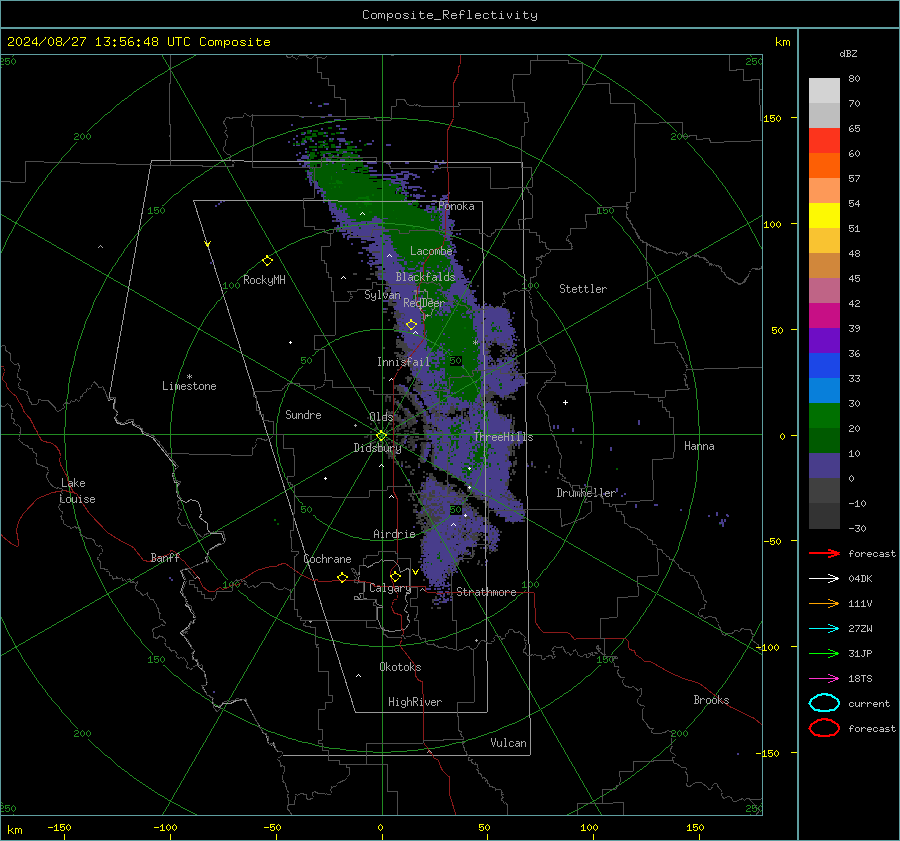Viewport: 900px width, 841px height.
Task: Click the cyan current ellipse icon
Action: (x=824, y=703)
